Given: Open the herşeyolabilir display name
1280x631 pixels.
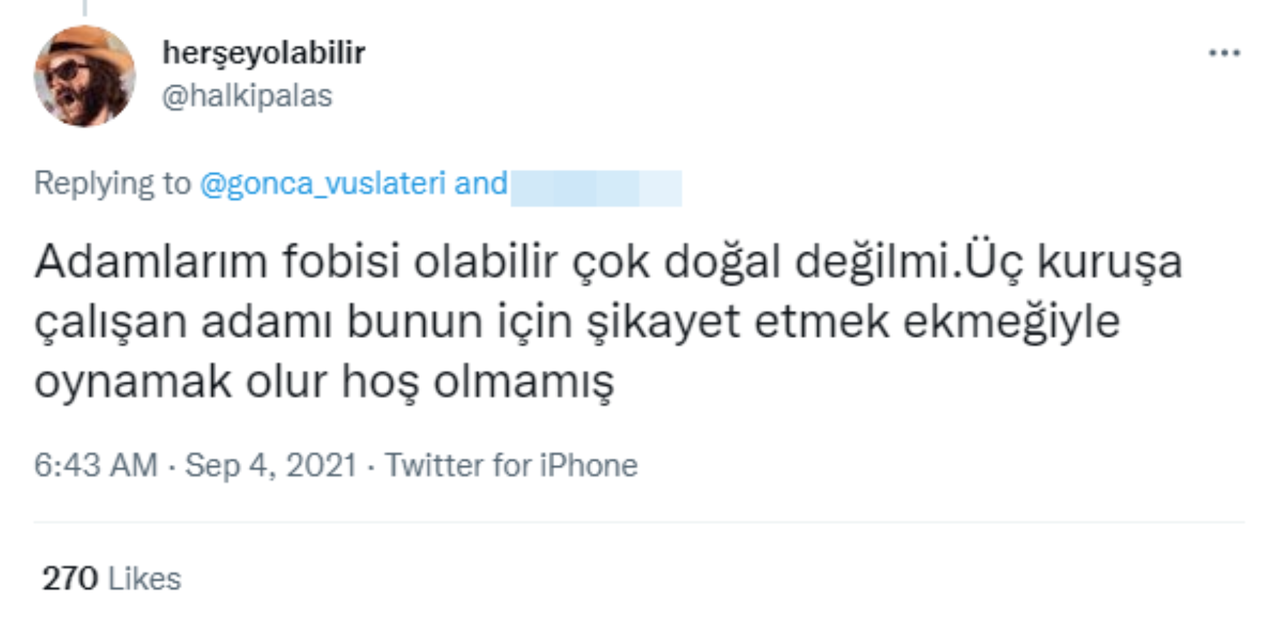Looking at the screenshot, I should point(264,53).
